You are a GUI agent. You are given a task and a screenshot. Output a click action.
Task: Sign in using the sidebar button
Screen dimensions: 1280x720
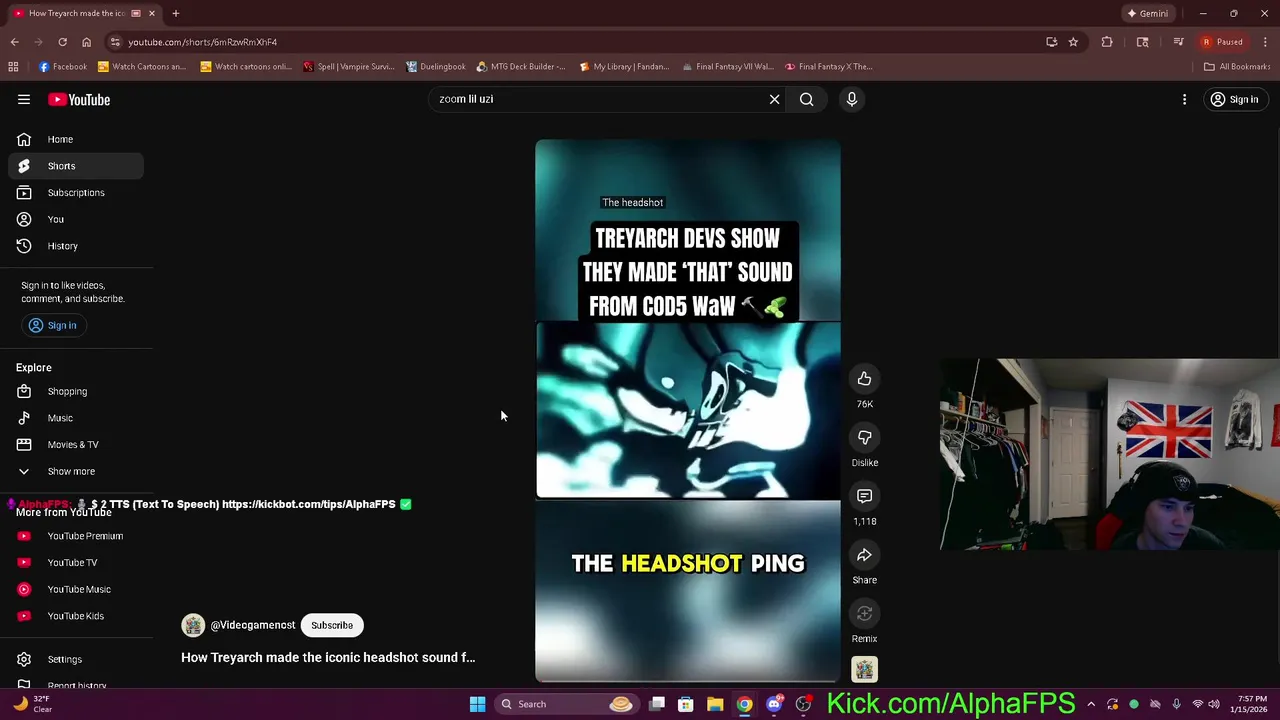pyautogui.click(x=53, y=325)
